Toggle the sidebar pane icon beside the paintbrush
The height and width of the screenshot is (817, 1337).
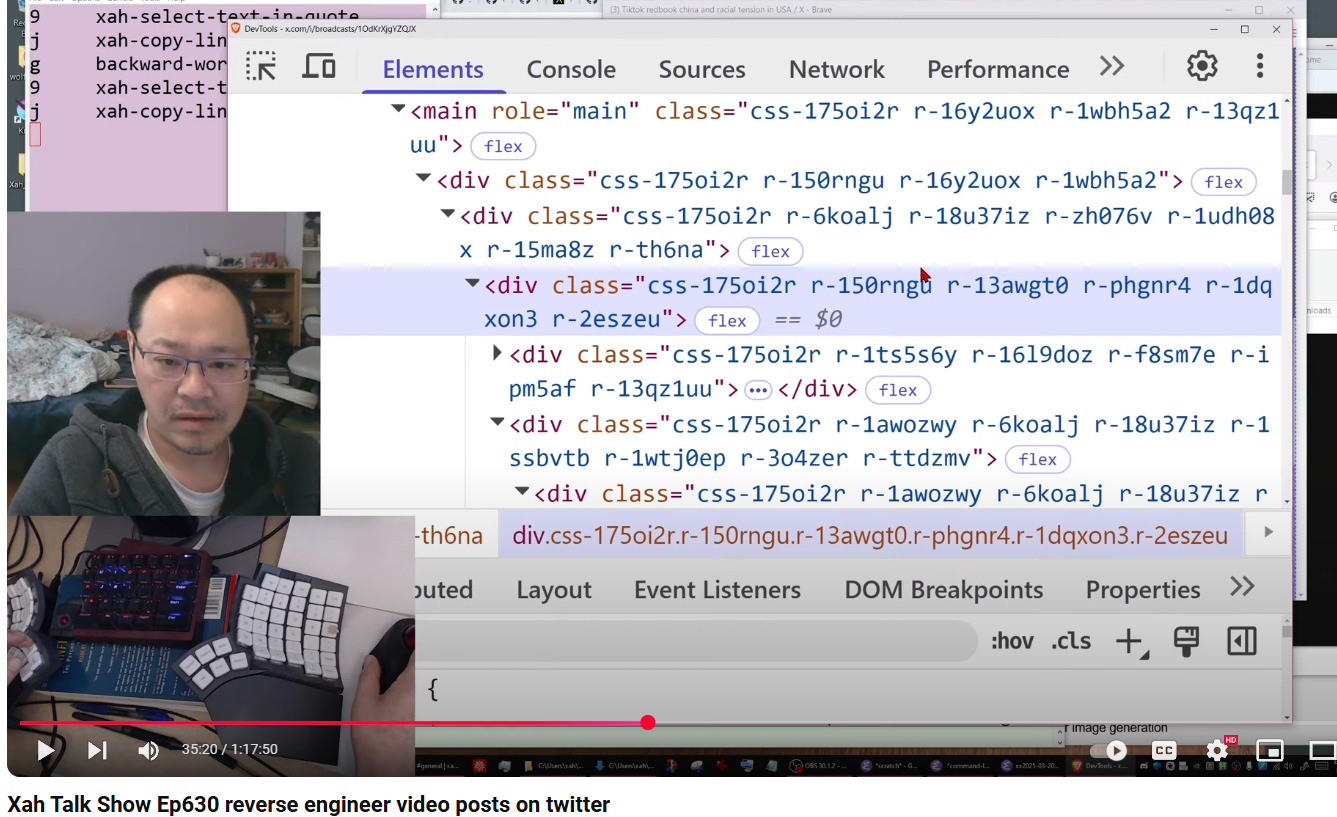pyautogui.click(x=1242, y=641)
